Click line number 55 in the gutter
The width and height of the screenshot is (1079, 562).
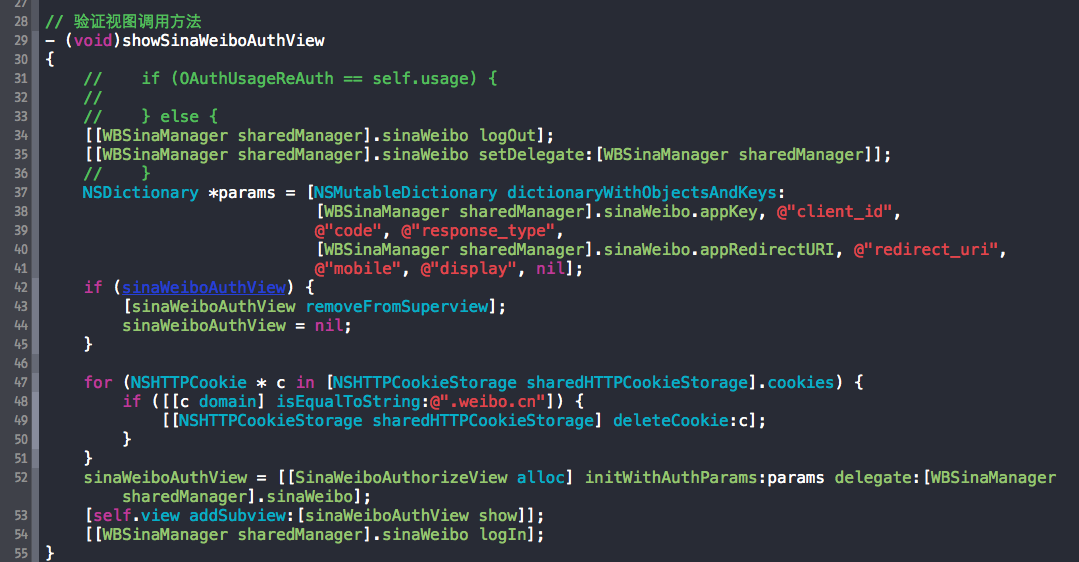click(x=21, y=553)
